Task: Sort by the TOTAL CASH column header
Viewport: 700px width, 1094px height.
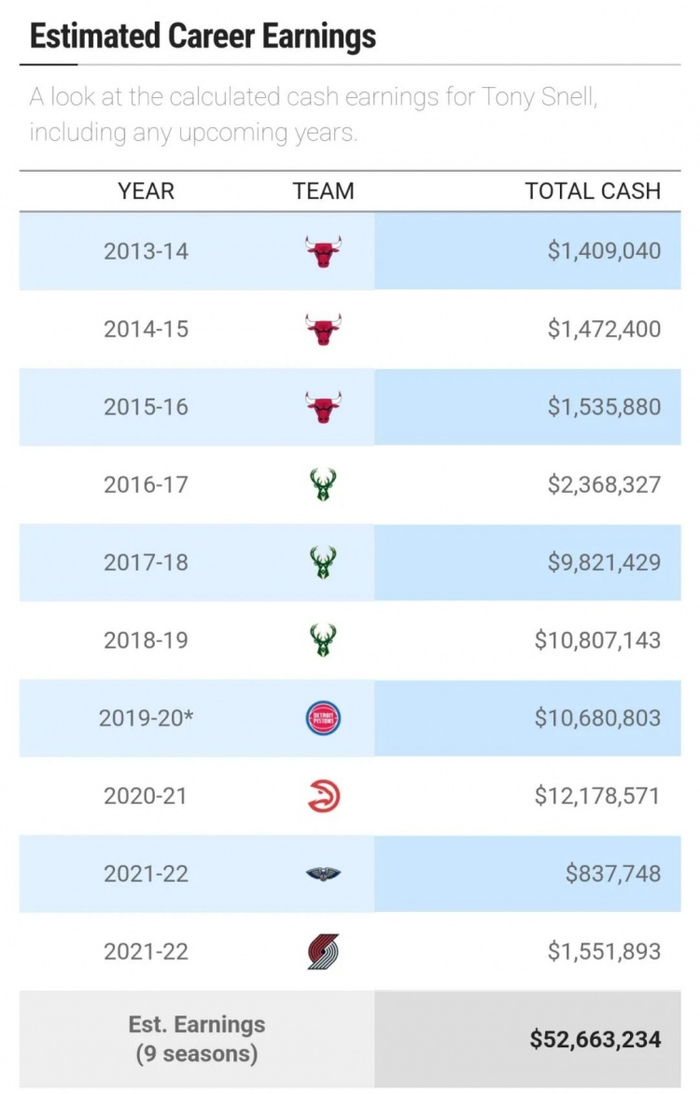Action: (x=593, y=191)
